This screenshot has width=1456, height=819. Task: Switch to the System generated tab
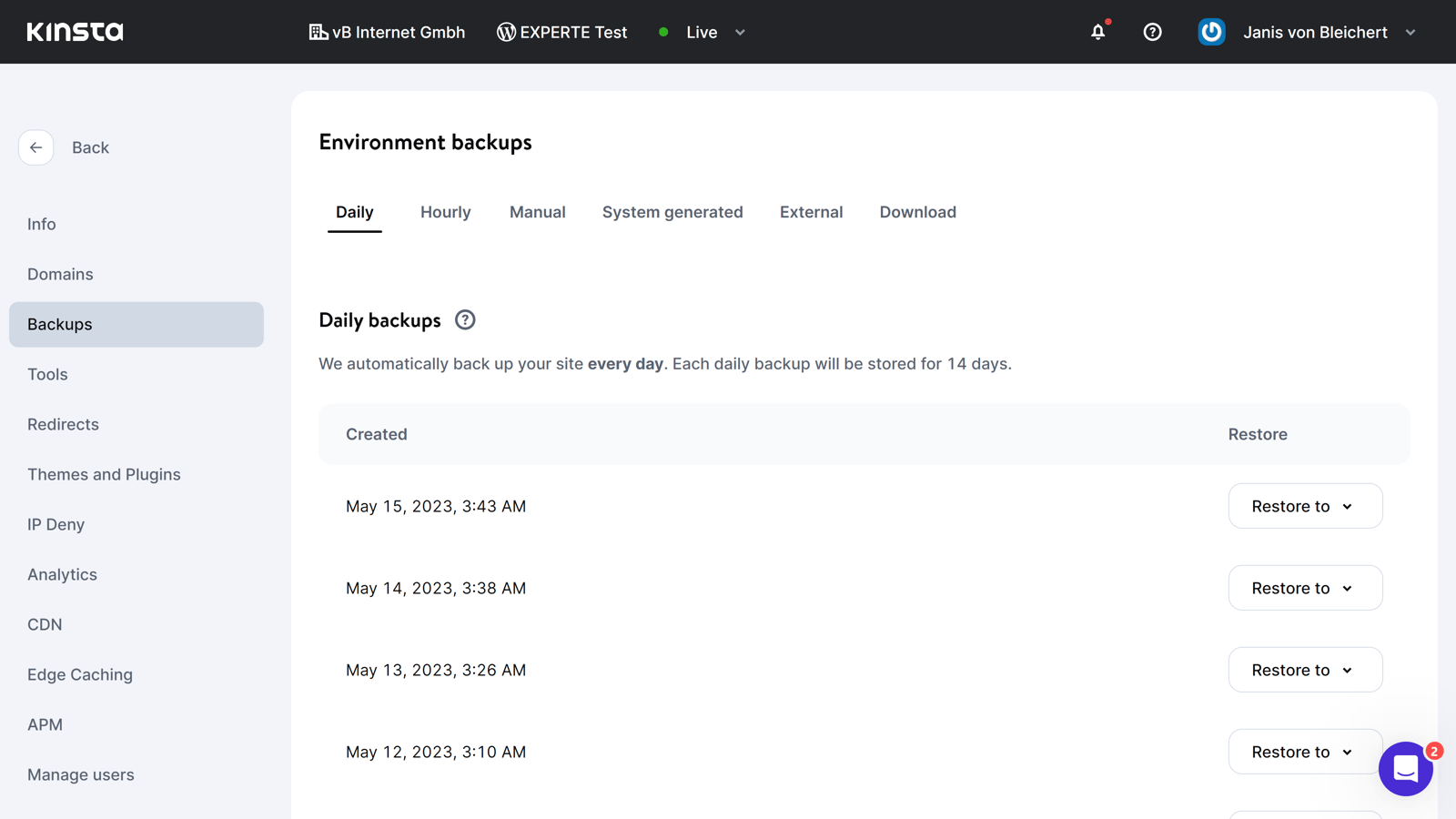[x=672, y=212]
